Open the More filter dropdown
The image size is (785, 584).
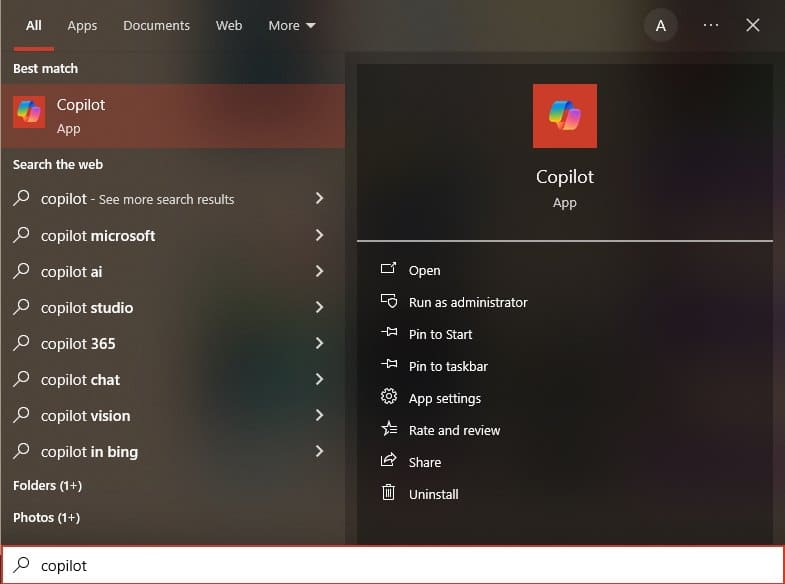[291, 26]
